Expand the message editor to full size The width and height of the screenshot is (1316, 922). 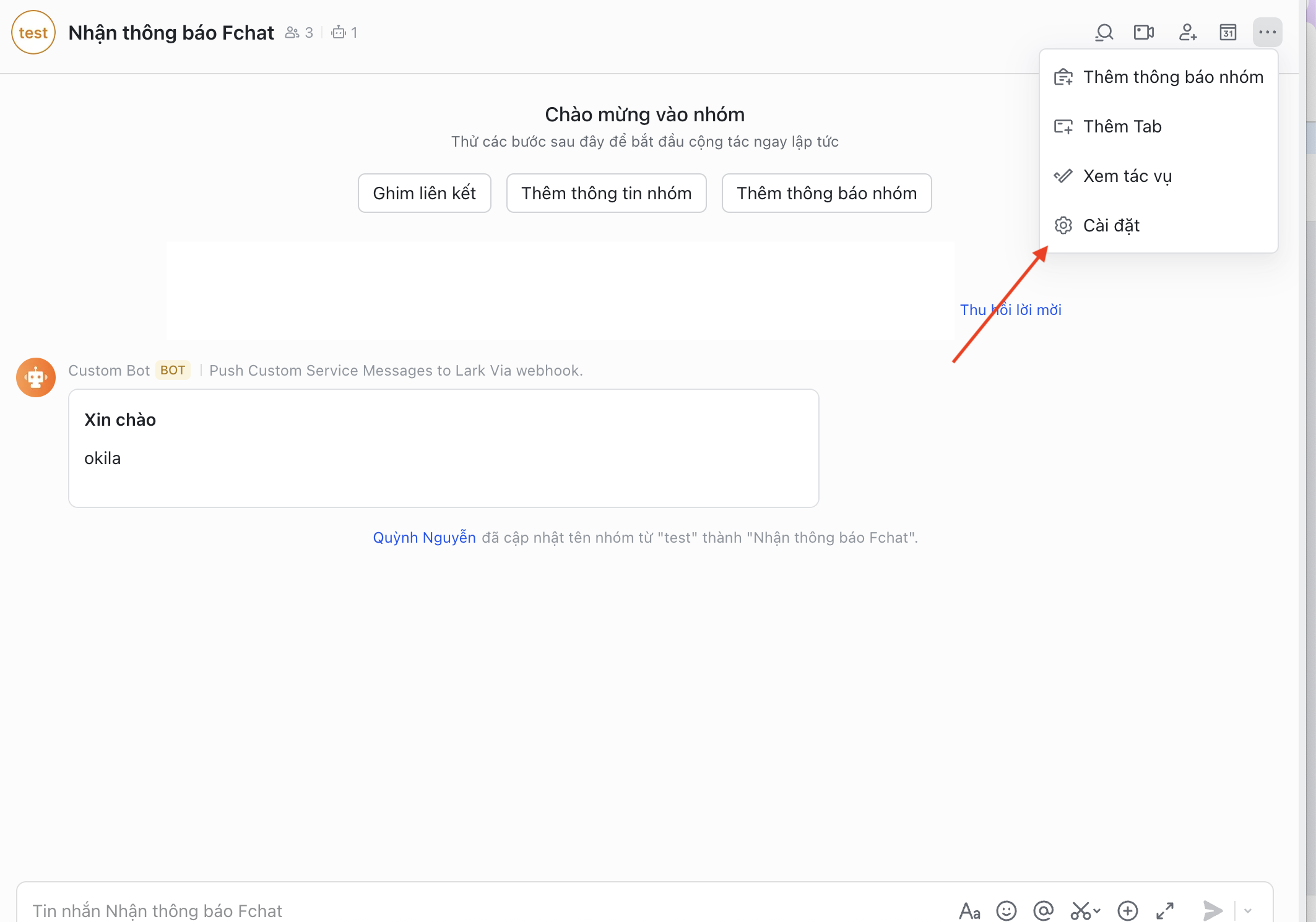pos(1165,911)
